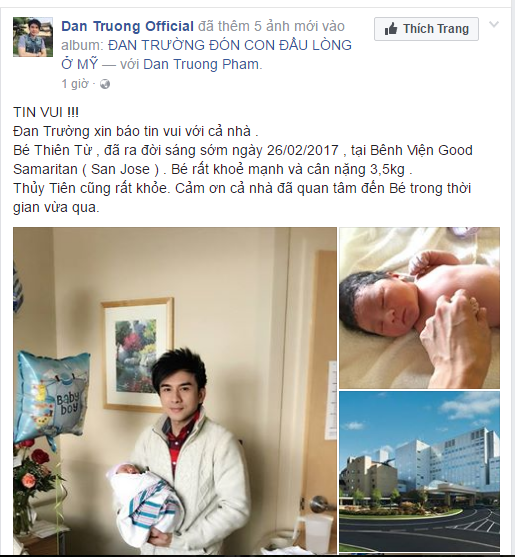Like the page with Thích Trang button

426,29
